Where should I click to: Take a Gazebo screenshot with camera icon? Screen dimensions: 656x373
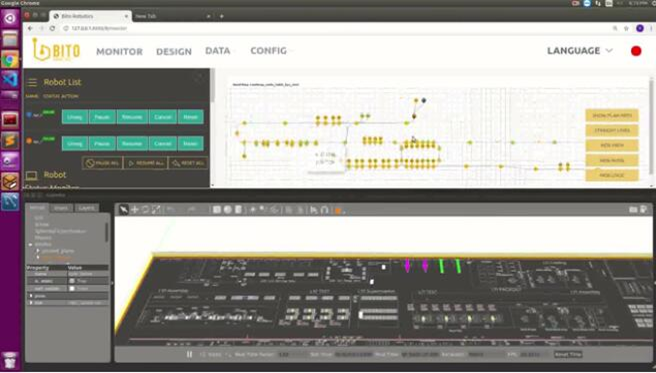tap(633, 209)
